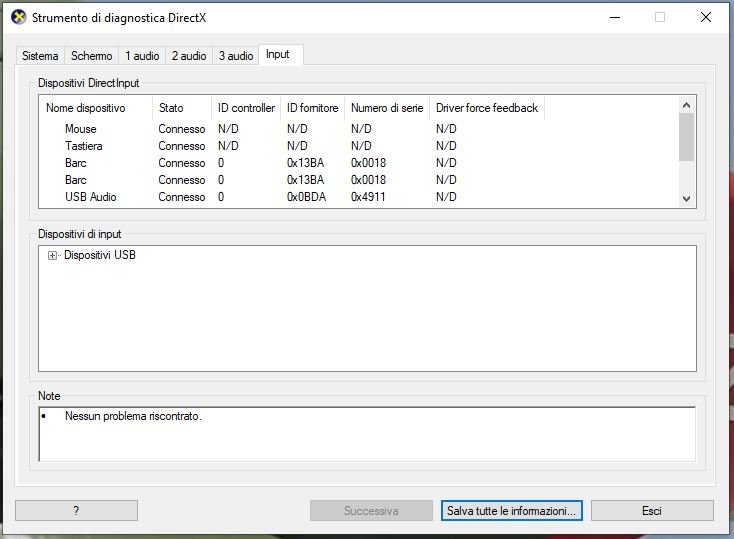This screenshot has width=734, height=539.
Task: Click the Esci button
Action: 652,510
